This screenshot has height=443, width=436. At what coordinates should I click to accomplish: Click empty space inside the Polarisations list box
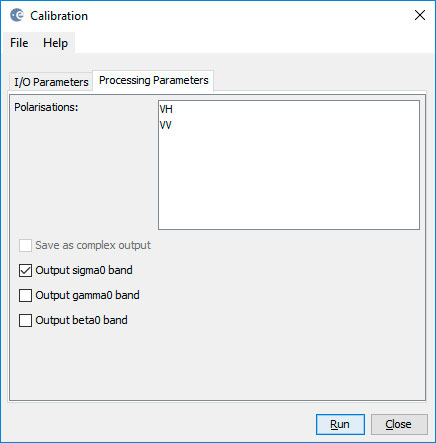(289, 180)
